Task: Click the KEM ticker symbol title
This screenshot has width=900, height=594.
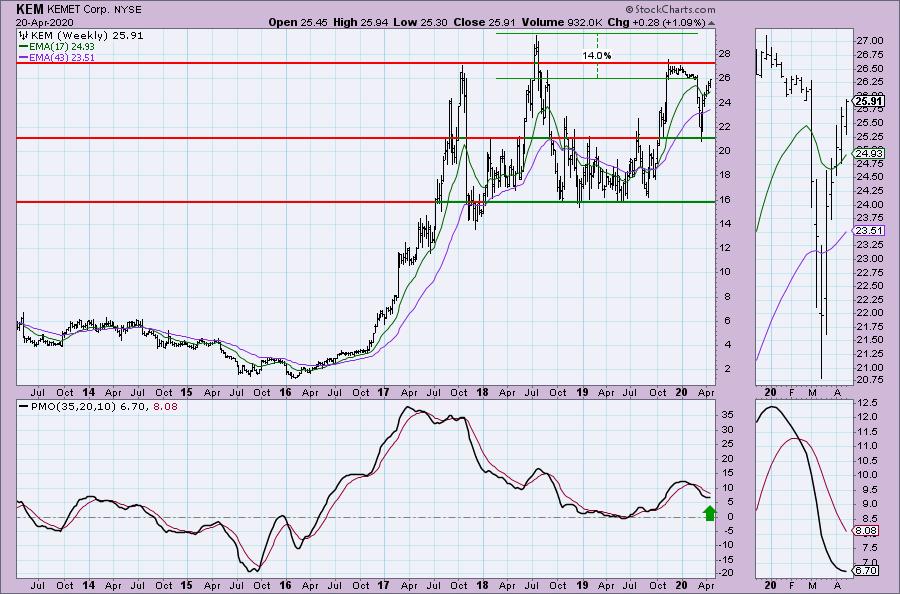Action: [28, 9]
